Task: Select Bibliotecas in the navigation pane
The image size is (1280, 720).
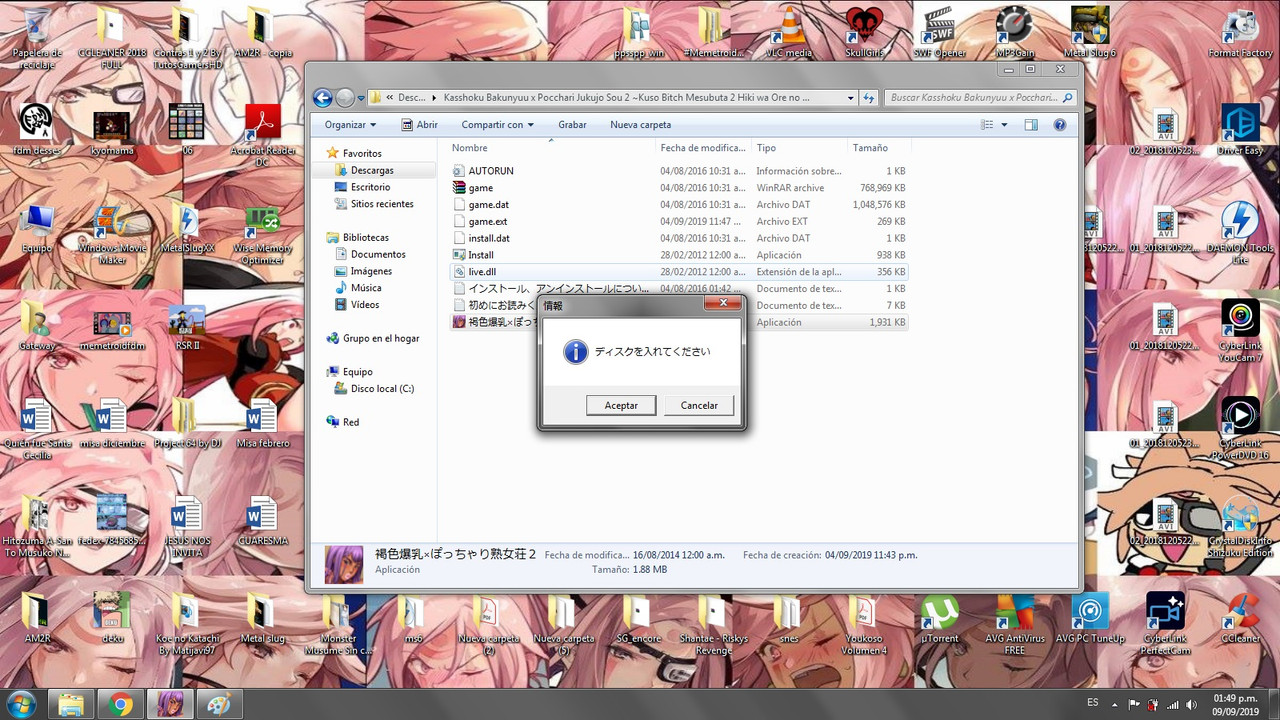Action: click(x=365, y=238)
